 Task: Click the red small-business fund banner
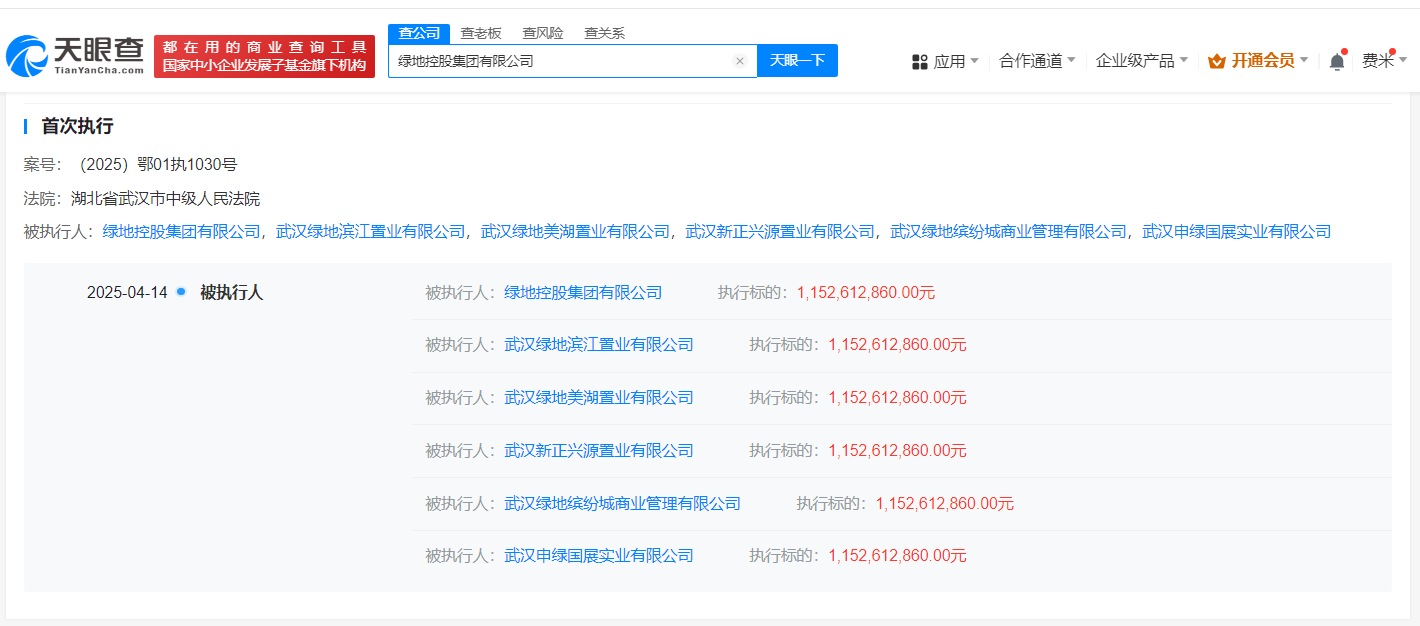point(265,56)
